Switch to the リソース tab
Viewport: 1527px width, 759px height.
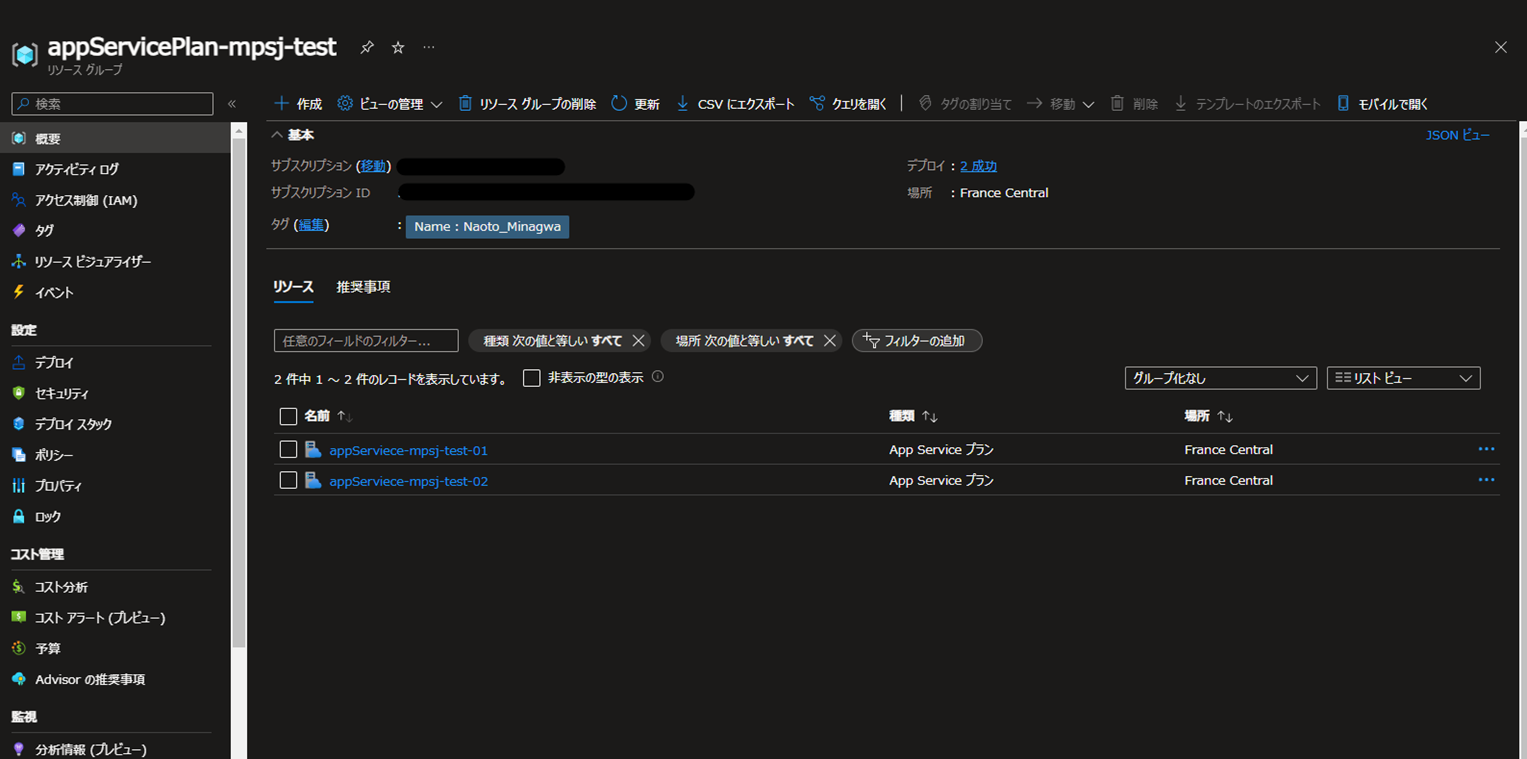(294, 287)
